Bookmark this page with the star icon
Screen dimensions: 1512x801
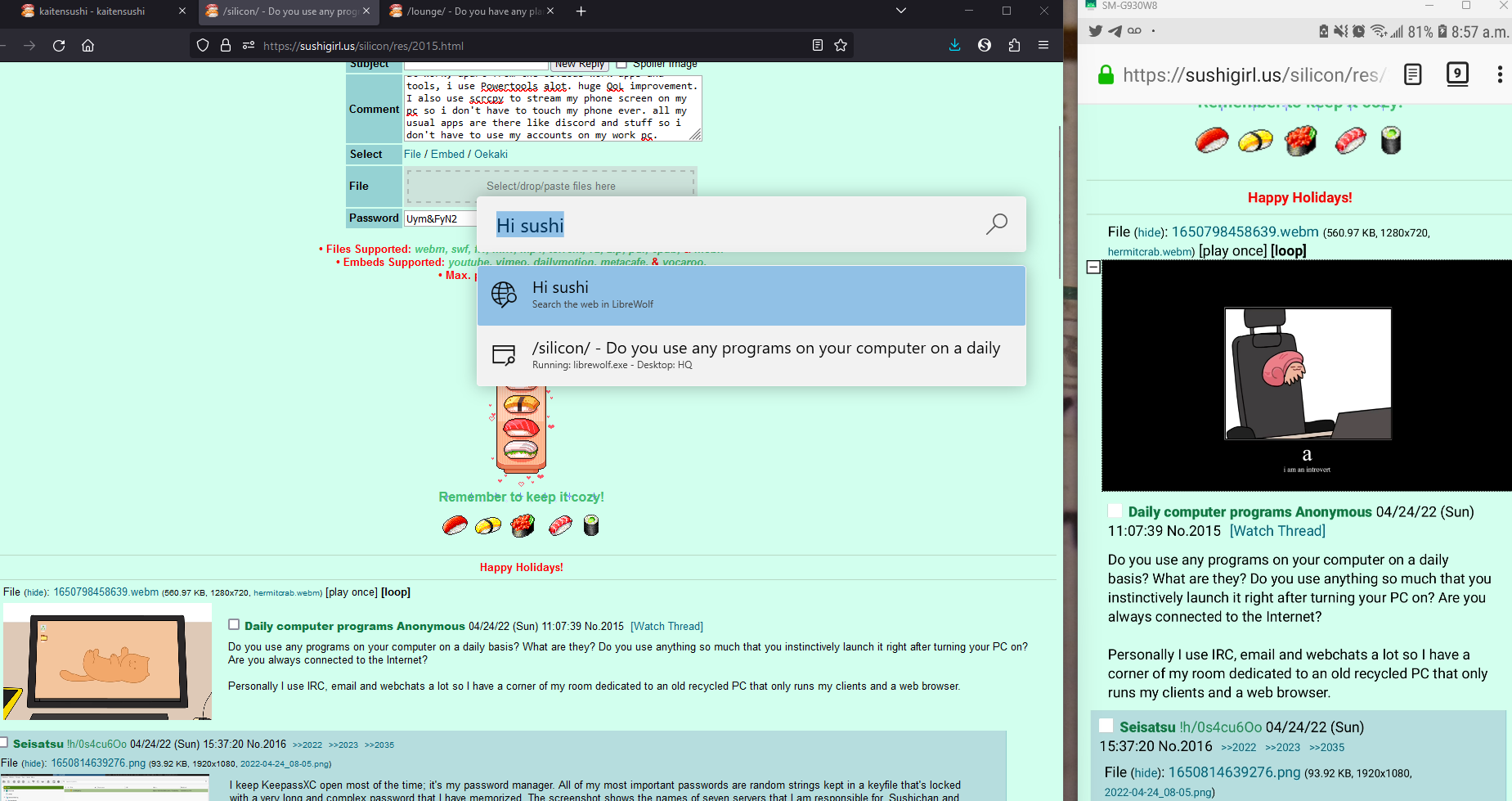pyautogui.click(x=841, y=46)
